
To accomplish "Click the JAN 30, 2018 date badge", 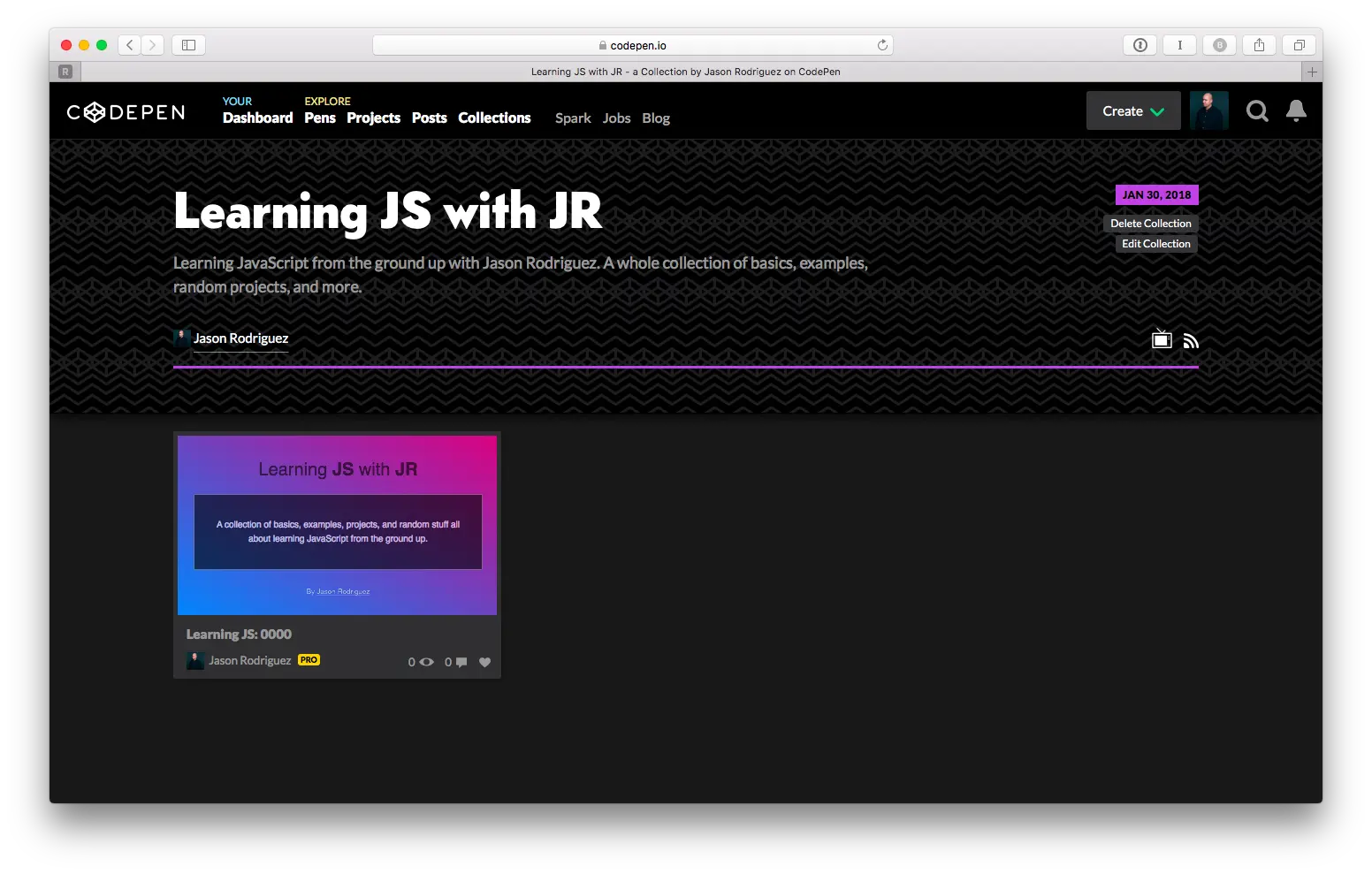I will coord(1156,195).
